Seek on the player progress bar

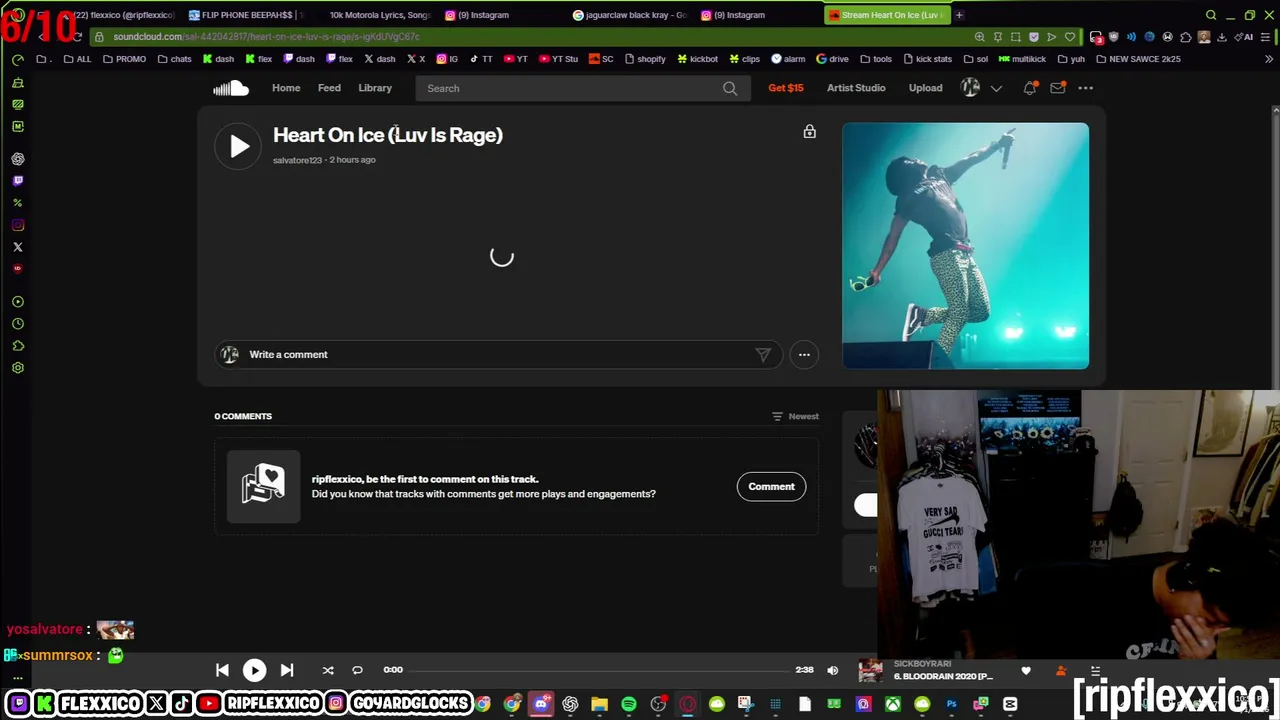[x=599, y=670]
